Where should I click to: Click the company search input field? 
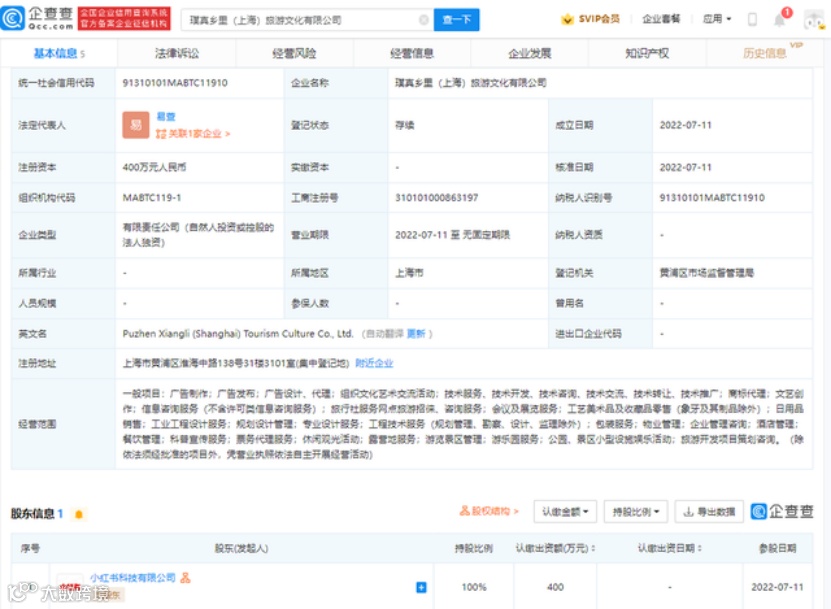pos(306,20)
